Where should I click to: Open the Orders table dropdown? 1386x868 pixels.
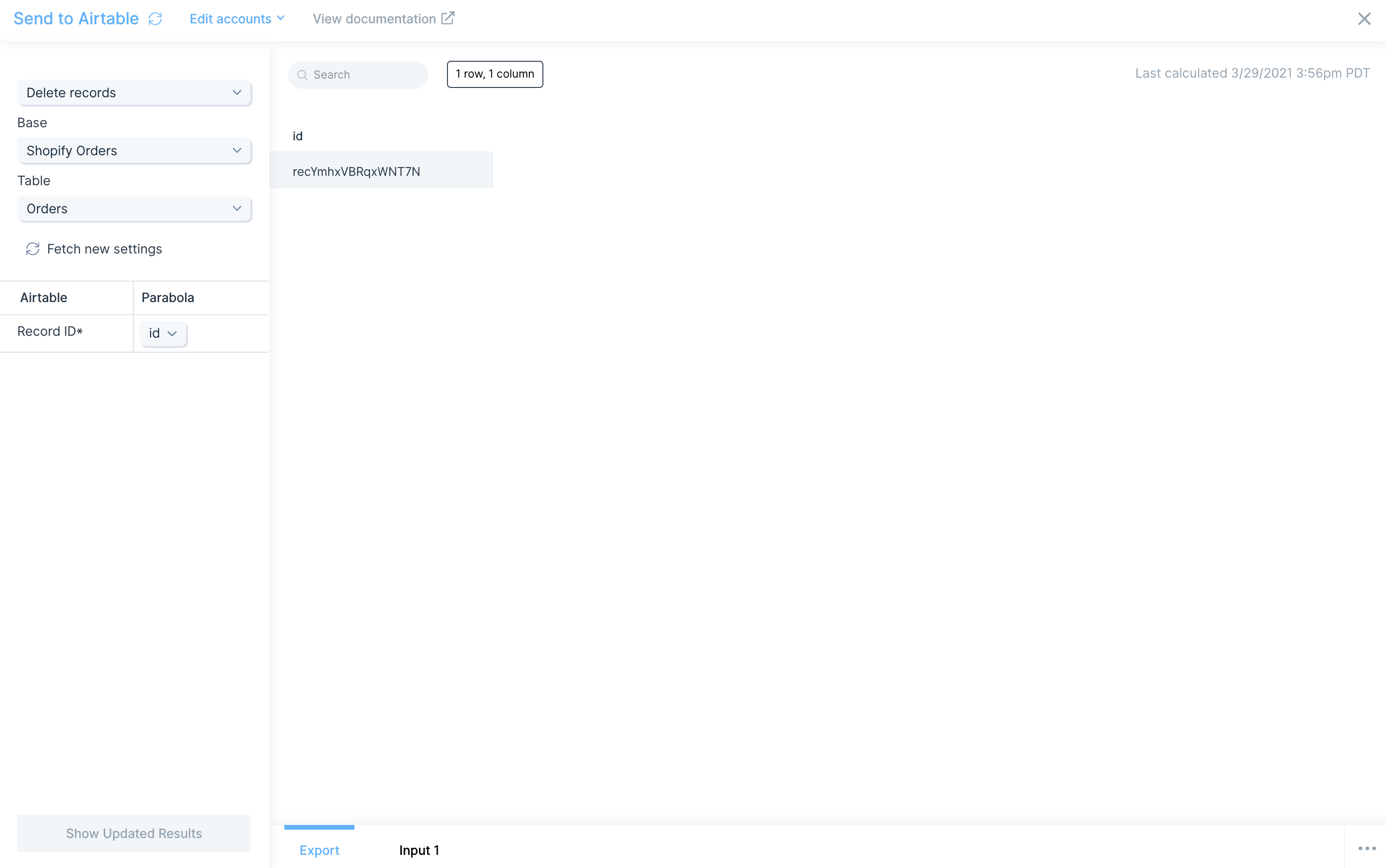(x=134, y=209)
